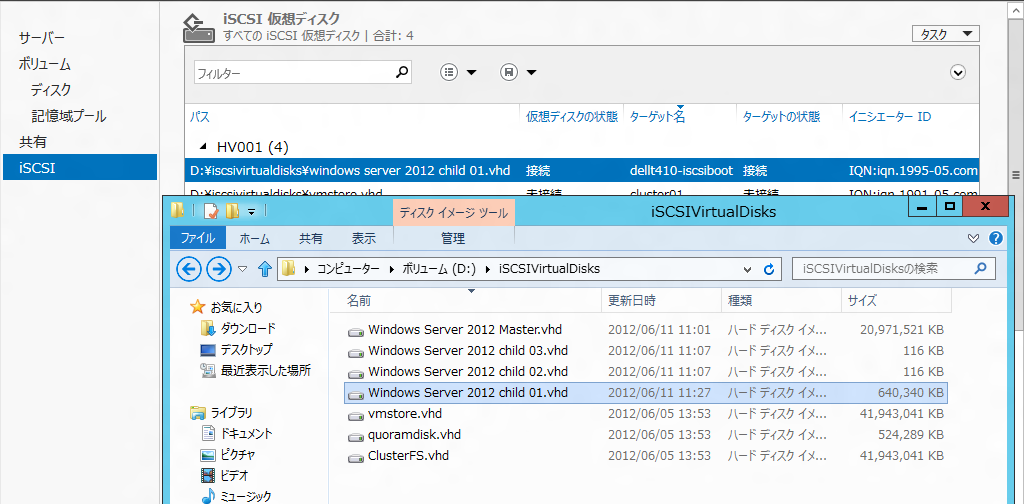Screen dimensions: 1024x504
Task: Sort files by サイズ column
Action: point(862,301)
